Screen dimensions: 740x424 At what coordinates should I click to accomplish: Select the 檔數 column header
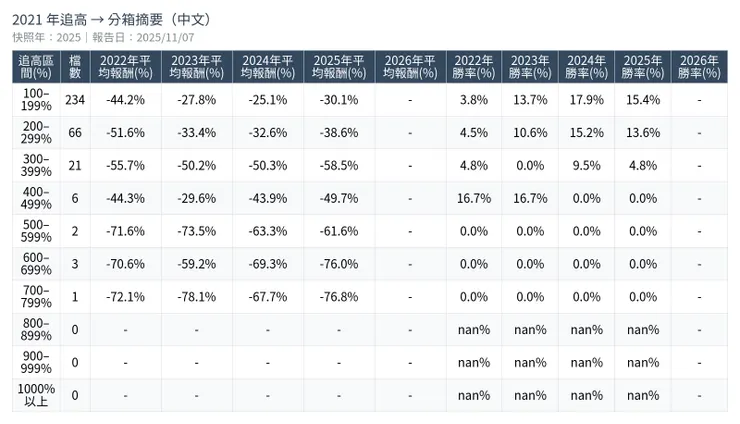pos(75,67)
